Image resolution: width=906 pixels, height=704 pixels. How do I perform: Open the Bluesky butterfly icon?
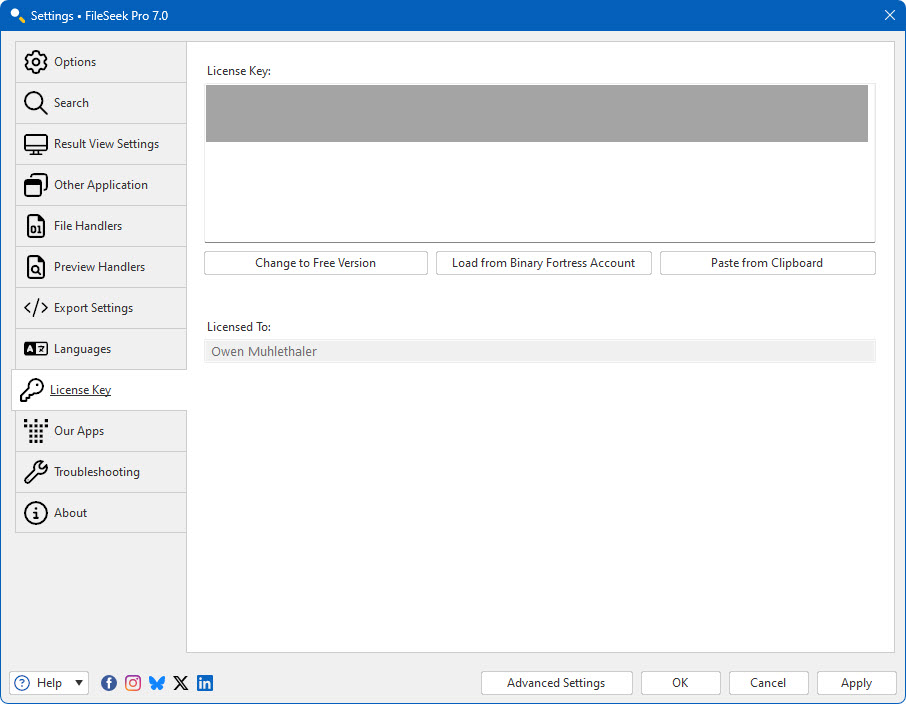(157, 683)
